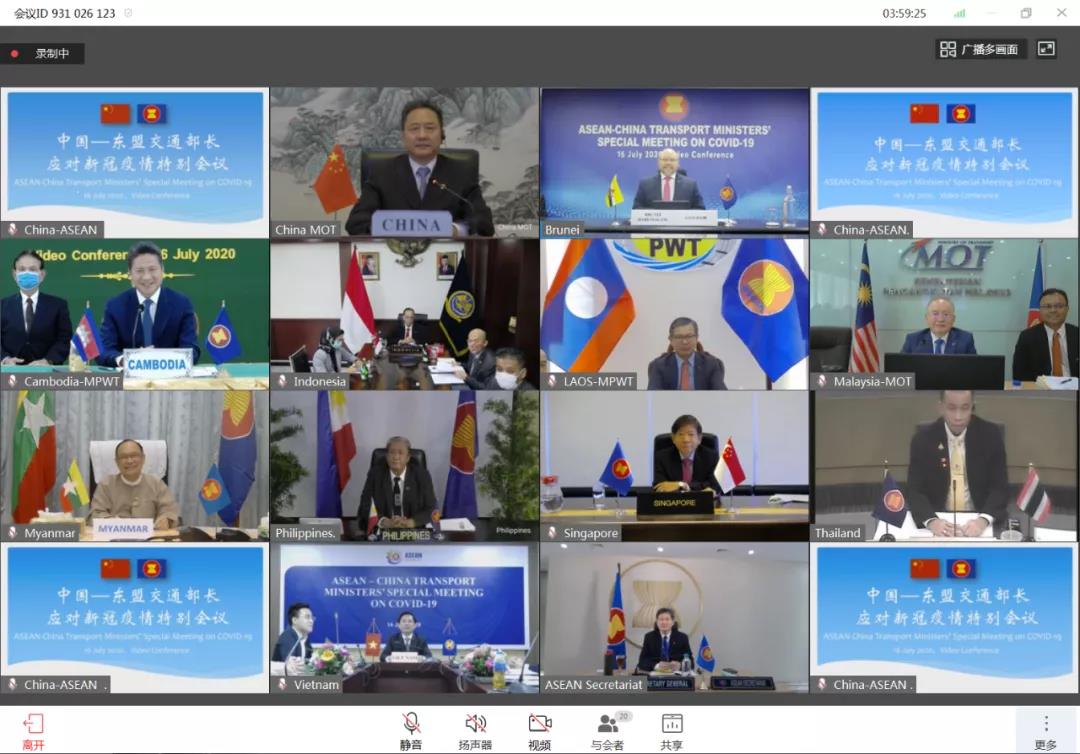
Task: Check the green network signal icon
Action: click(x=960, y=13)
